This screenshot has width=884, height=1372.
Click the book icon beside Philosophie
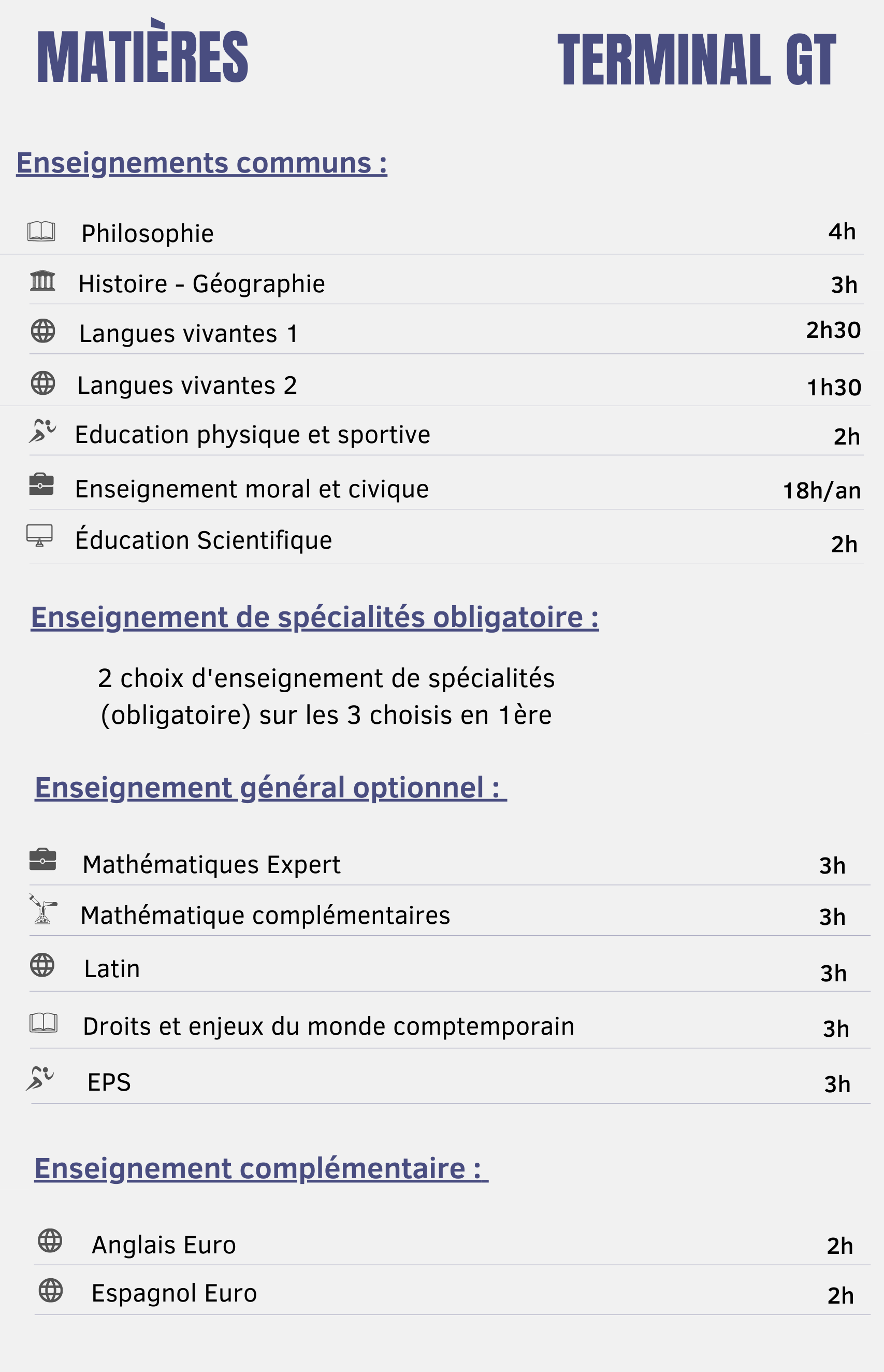click(x=41, y=231)
